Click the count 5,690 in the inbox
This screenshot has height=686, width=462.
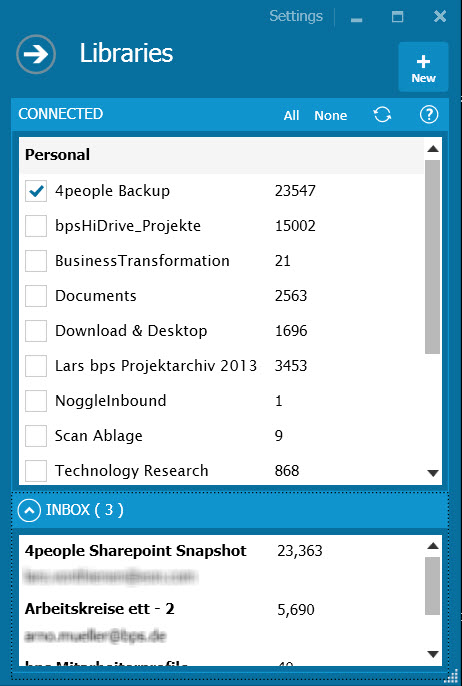(296, 610)
